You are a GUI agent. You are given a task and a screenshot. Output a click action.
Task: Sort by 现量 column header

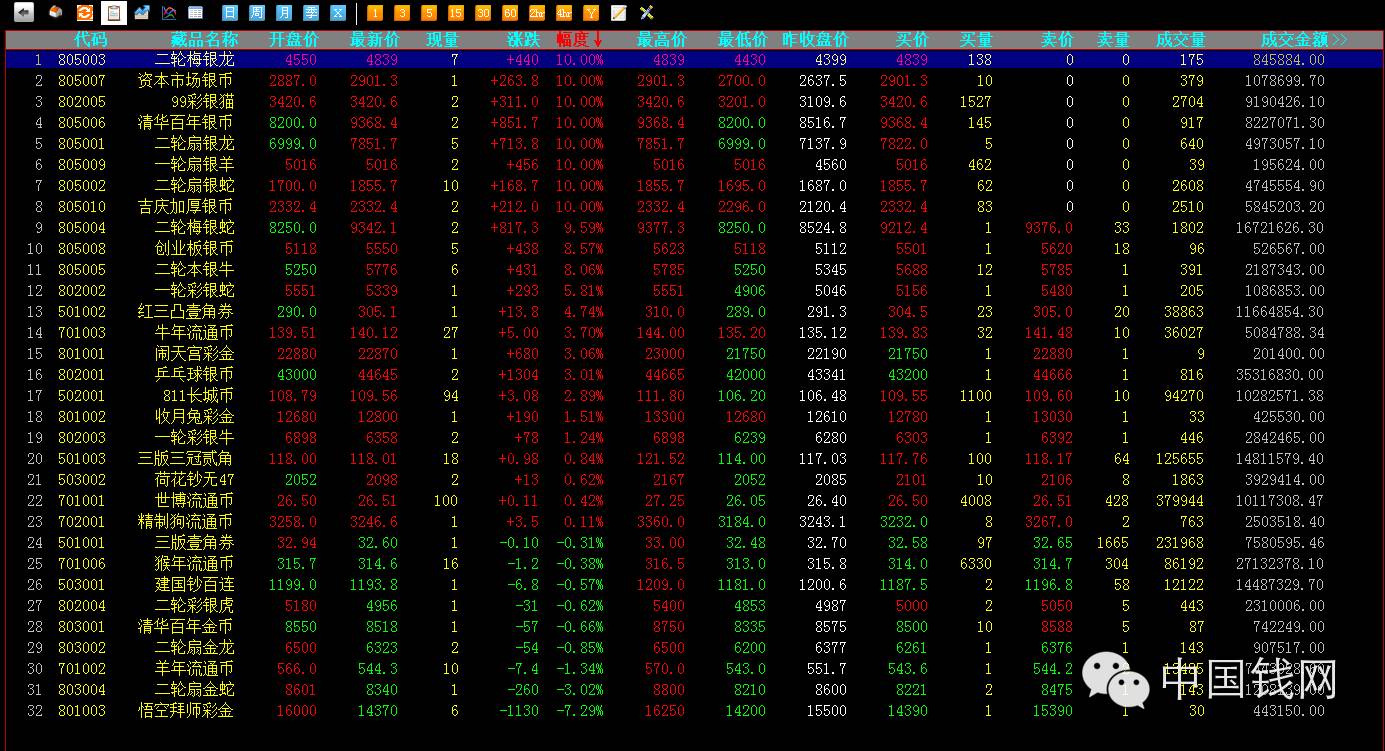[x=442, y=40]
